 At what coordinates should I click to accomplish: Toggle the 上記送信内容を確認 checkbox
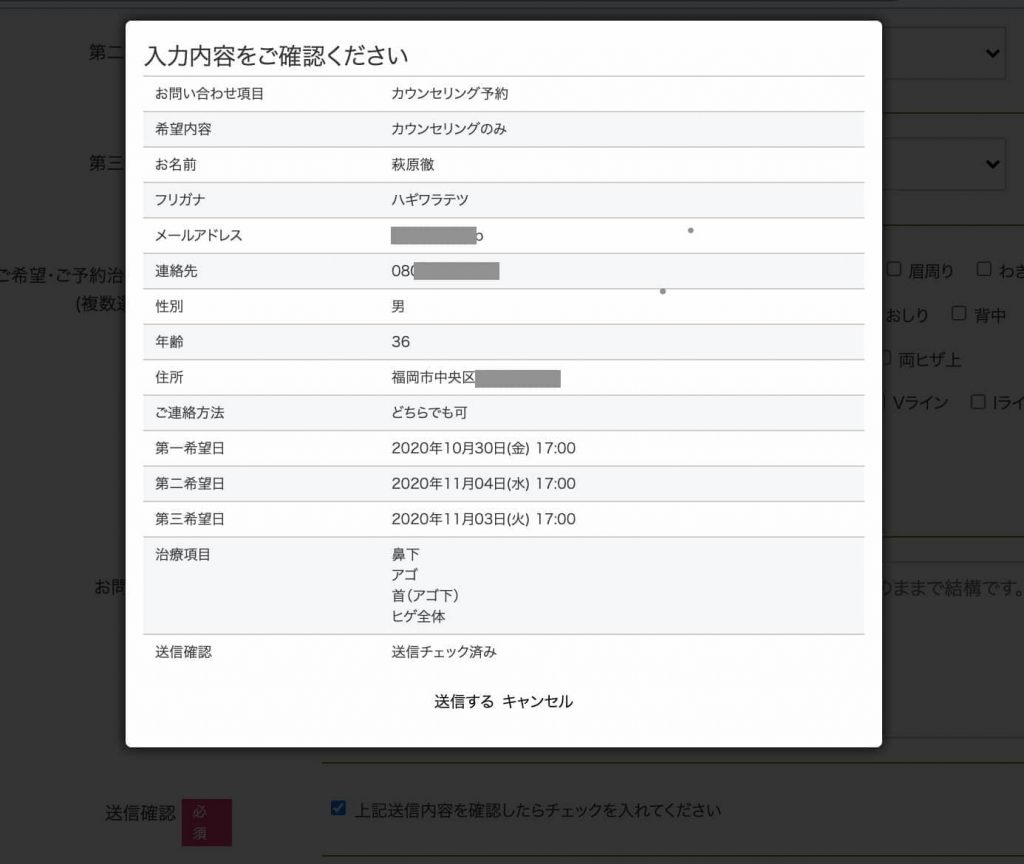coord(338,808)
